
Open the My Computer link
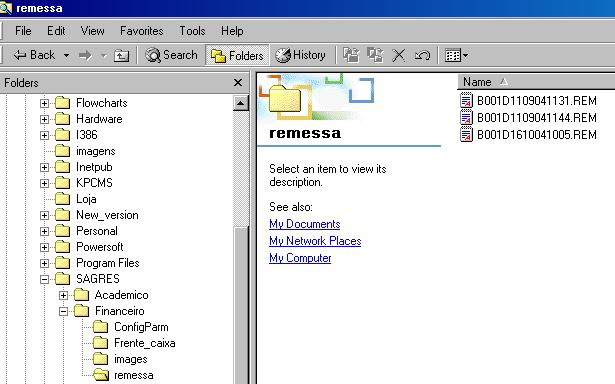click(300, 258)
